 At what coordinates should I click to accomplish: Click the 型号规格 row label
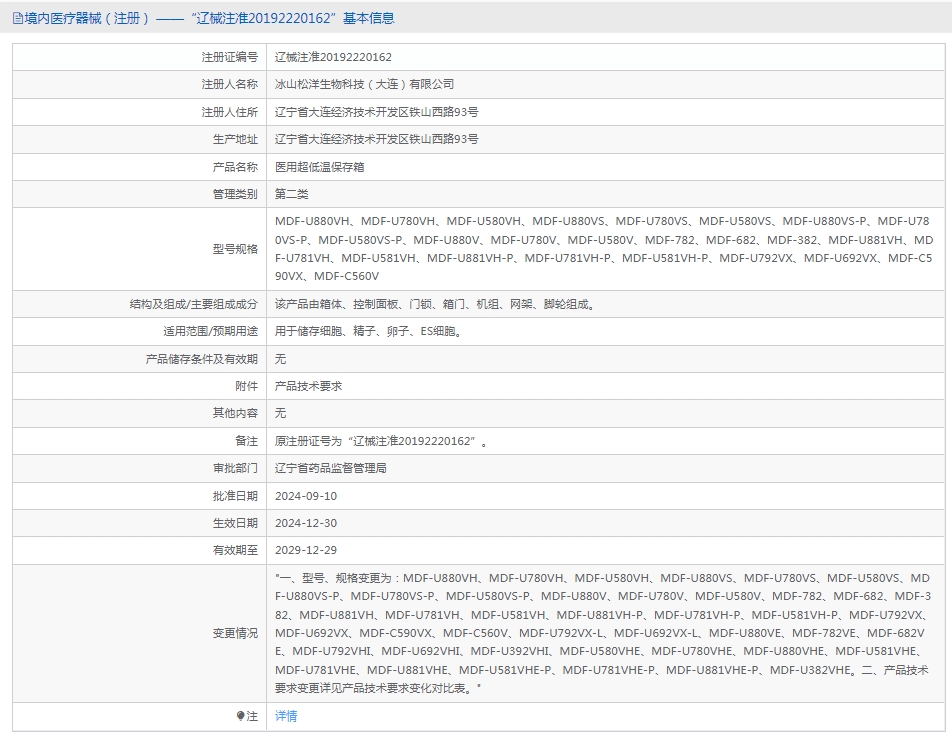coord(235,249)
